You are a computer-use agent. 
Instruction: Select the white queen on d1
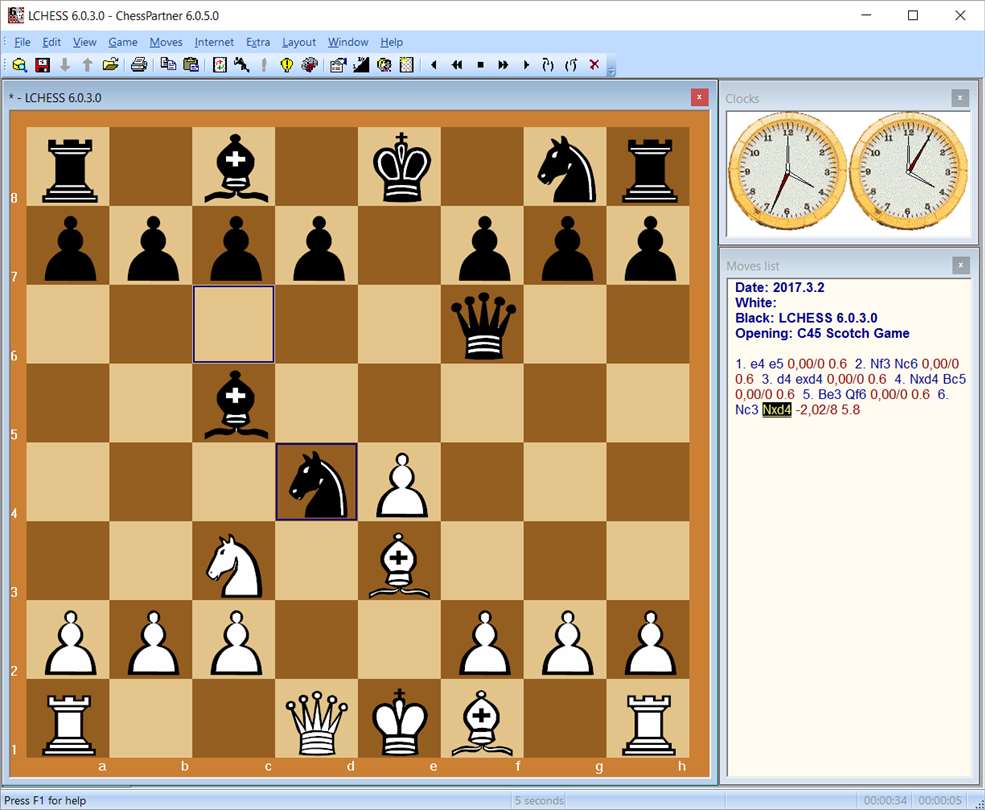click(x=317, y=719)
